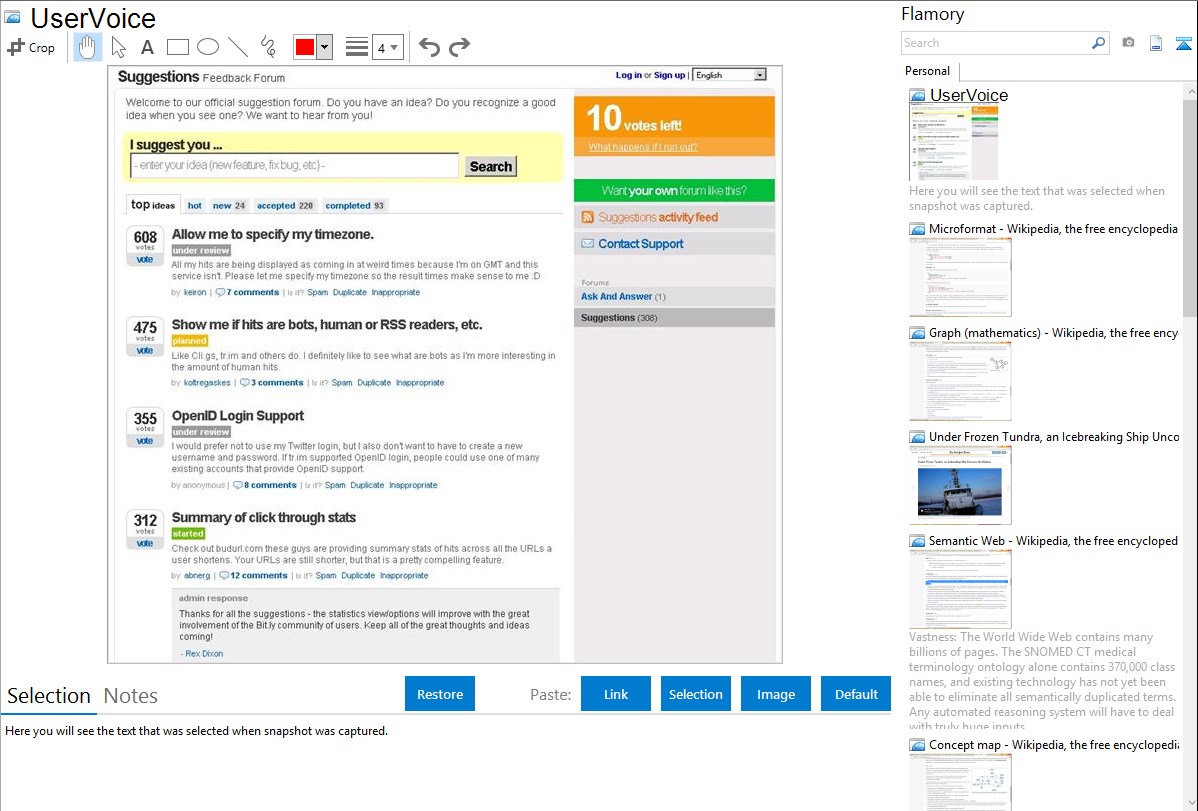The height and width of the screenshot is (811, 1198).
Task: Choose the arrow pointer tool
Action: click(x=118, y=47)
